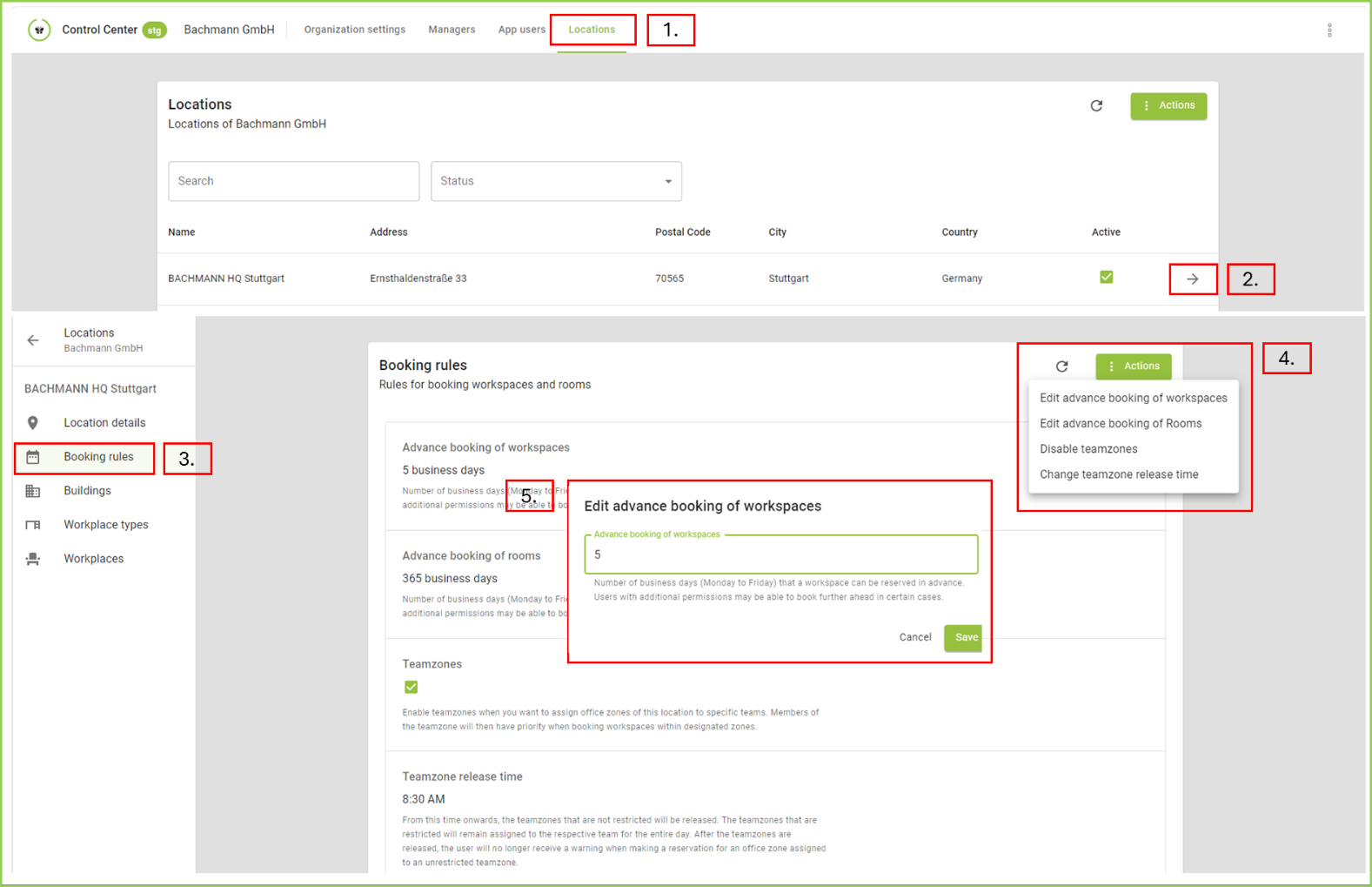Open the three-dot menu in top right

click(x=1328, y=30)
